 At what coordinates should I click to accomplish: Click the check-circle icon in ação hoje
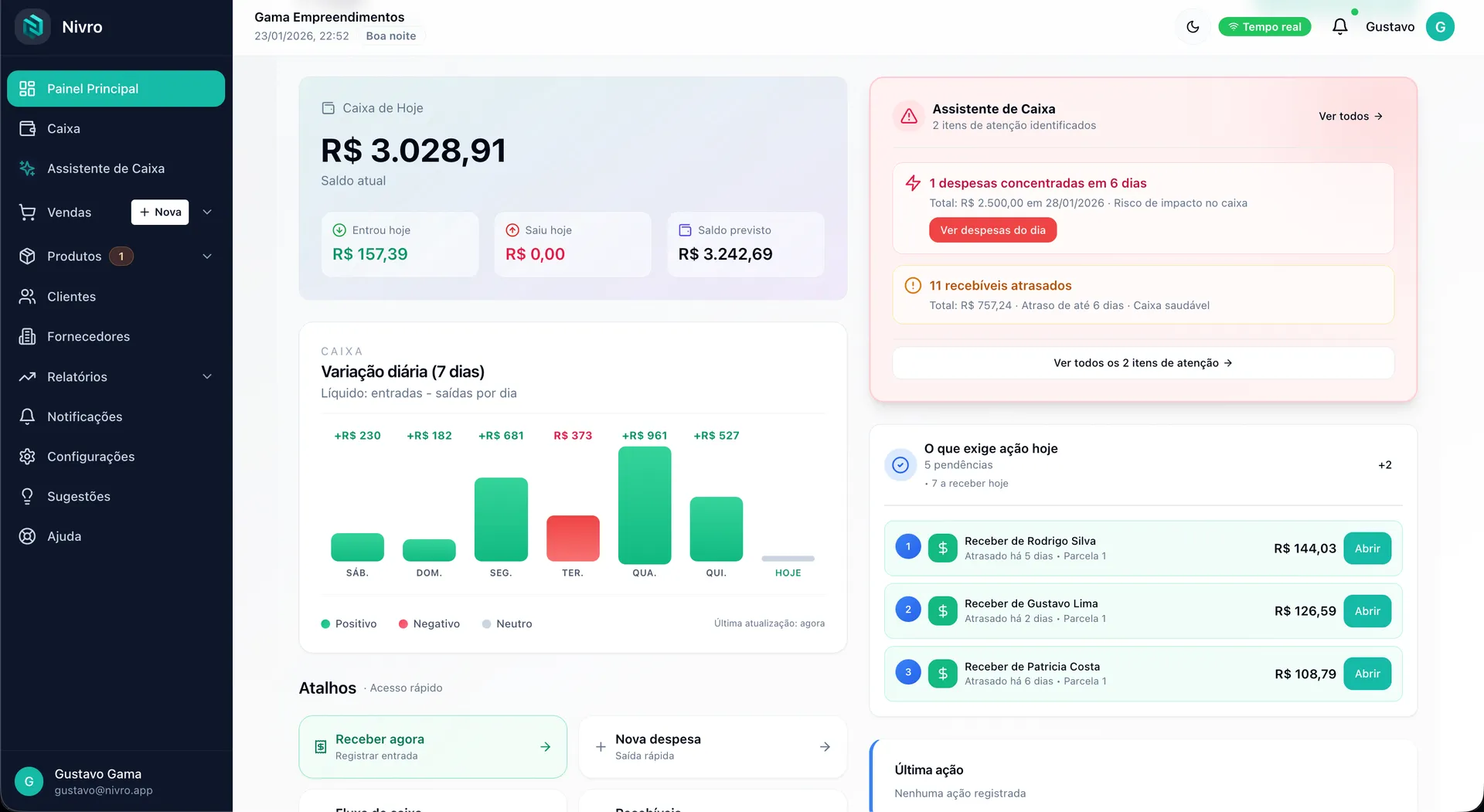pos(900,465)
